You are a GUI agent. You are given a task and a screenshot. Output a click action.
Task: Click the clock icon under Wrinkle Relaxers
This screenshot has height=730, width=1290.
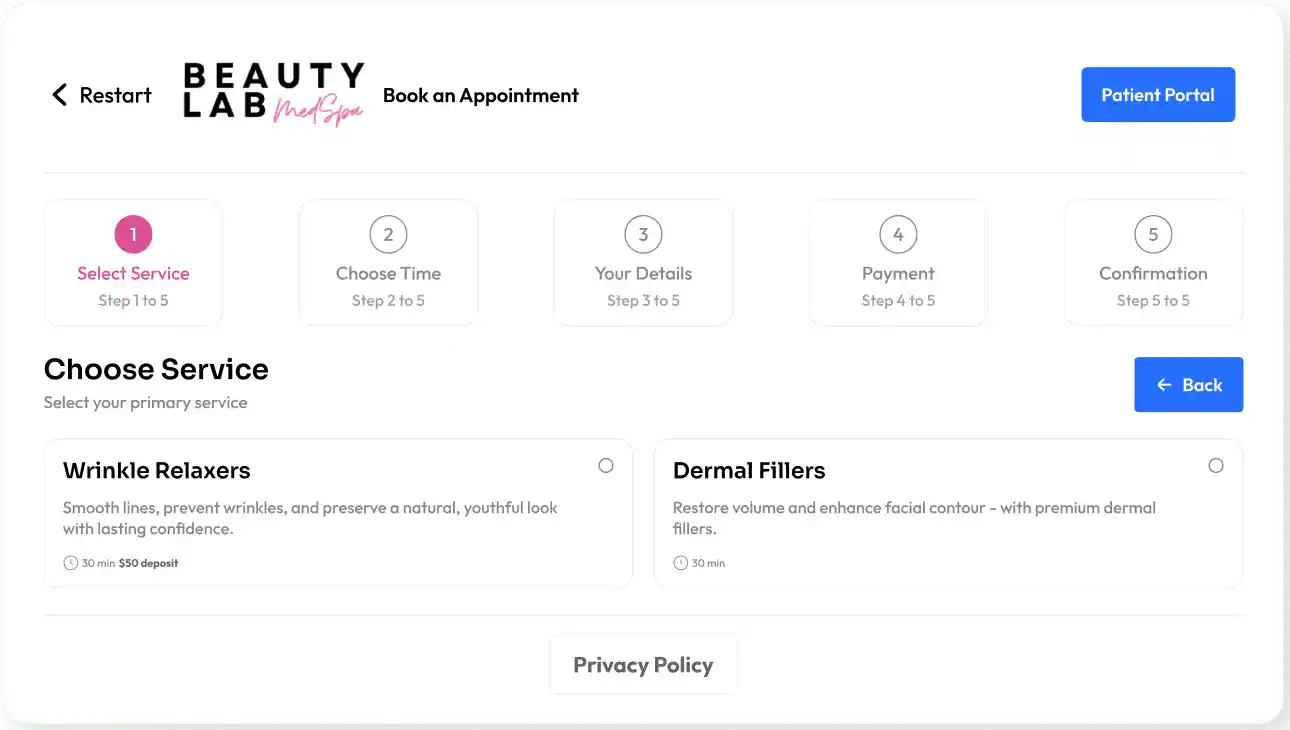[70, 563]
